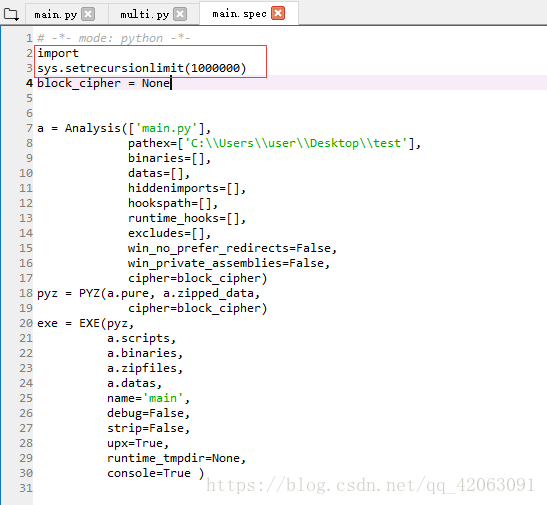Click the 'hiddenimports=[],' line
Image resolution: width=547 pixels, height=505 pixels.
[x=187, y=188]
